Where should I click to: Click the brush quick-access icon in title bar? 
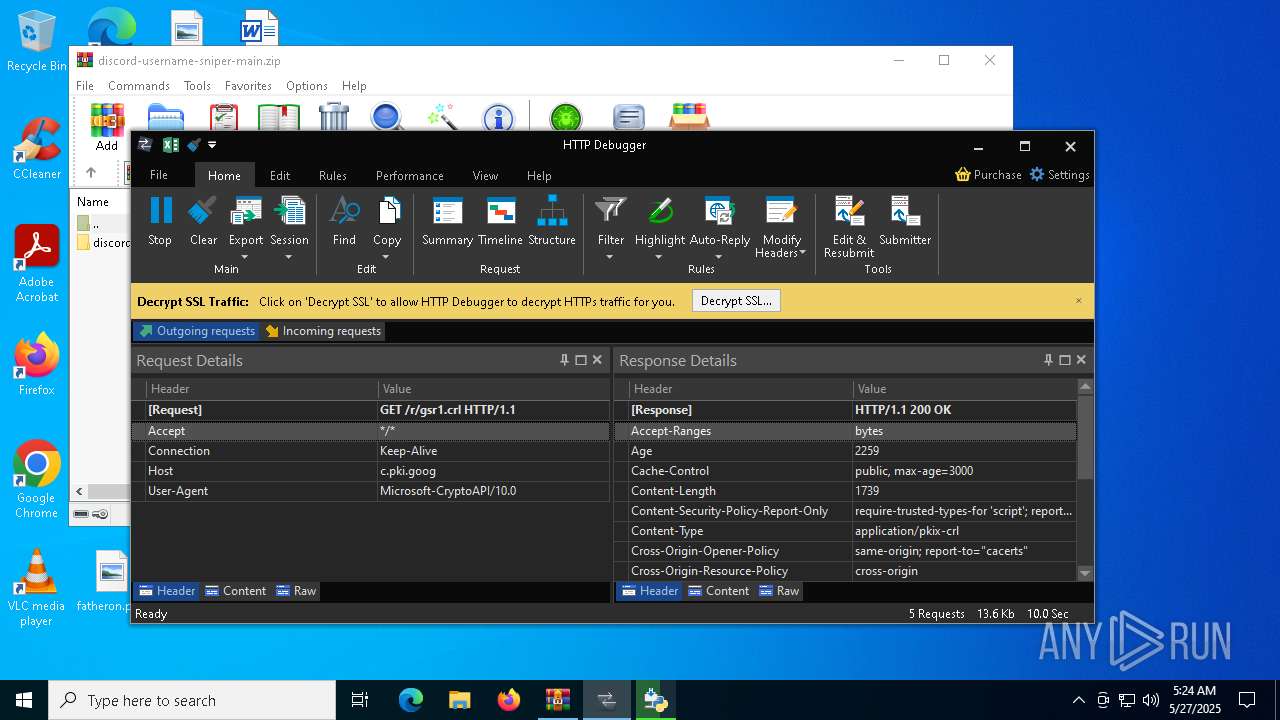(194, 145)
